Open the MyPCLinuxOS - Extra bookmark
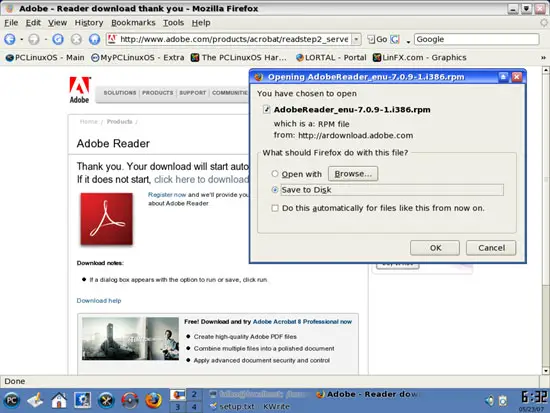550x413 pixels. pos(138,58)
